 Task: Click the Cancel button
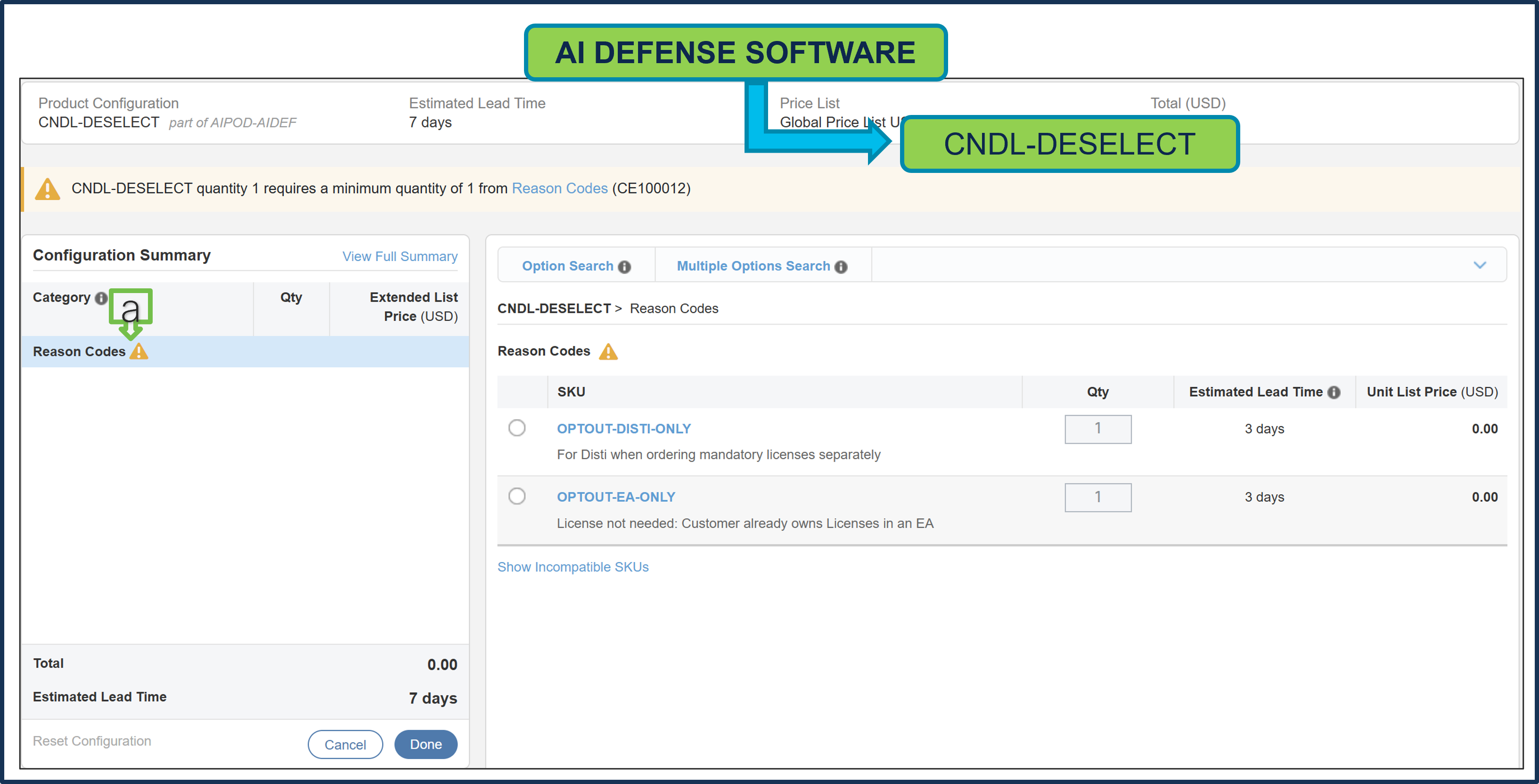(345, 744)
